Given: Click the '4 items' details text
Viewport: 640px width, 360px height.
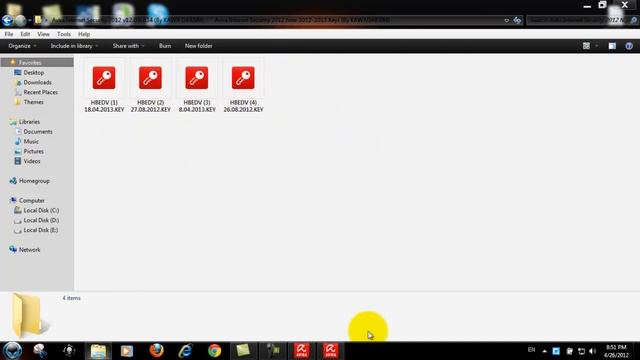Looking at the screenshot, I should coord(71,298).
